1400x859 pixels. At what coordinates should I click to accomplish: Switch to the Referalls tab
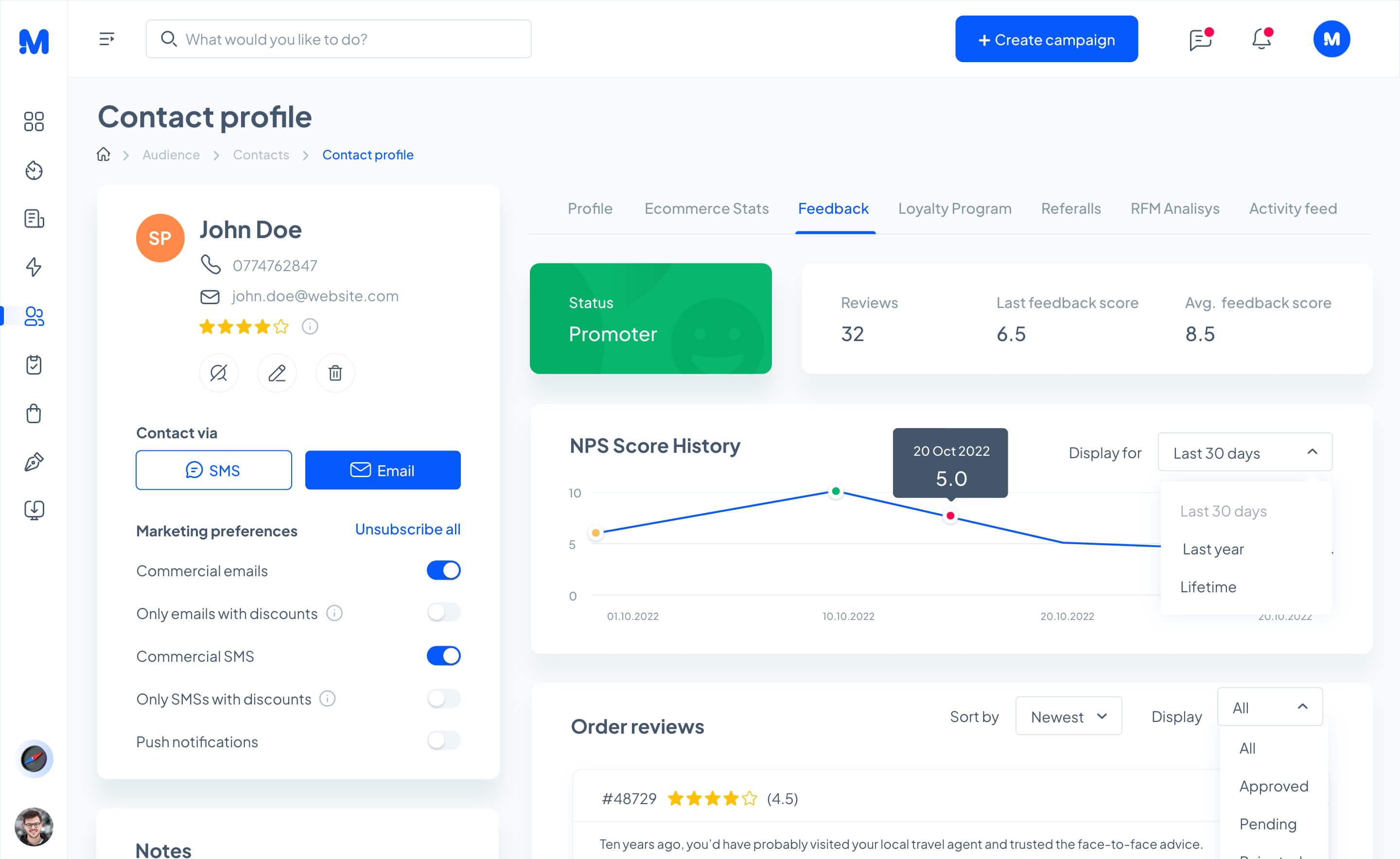(x=1071, y=208)
